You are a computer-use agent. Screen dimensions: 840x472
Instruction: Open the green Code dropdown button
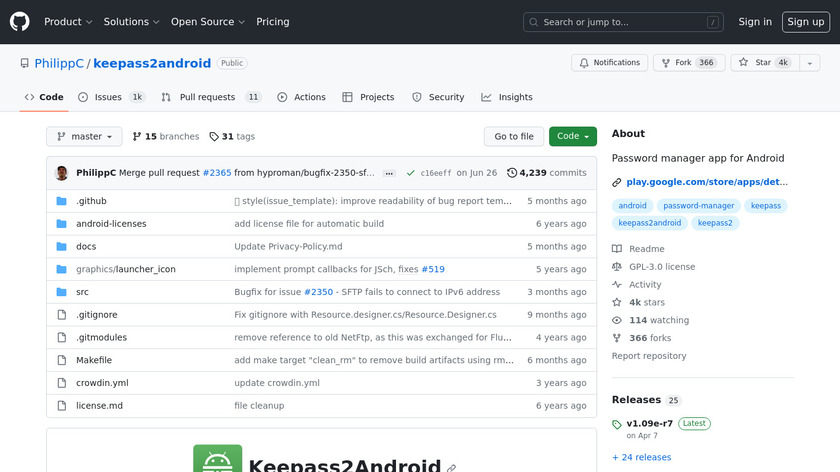pyautogui.click(x=573, y=137)
